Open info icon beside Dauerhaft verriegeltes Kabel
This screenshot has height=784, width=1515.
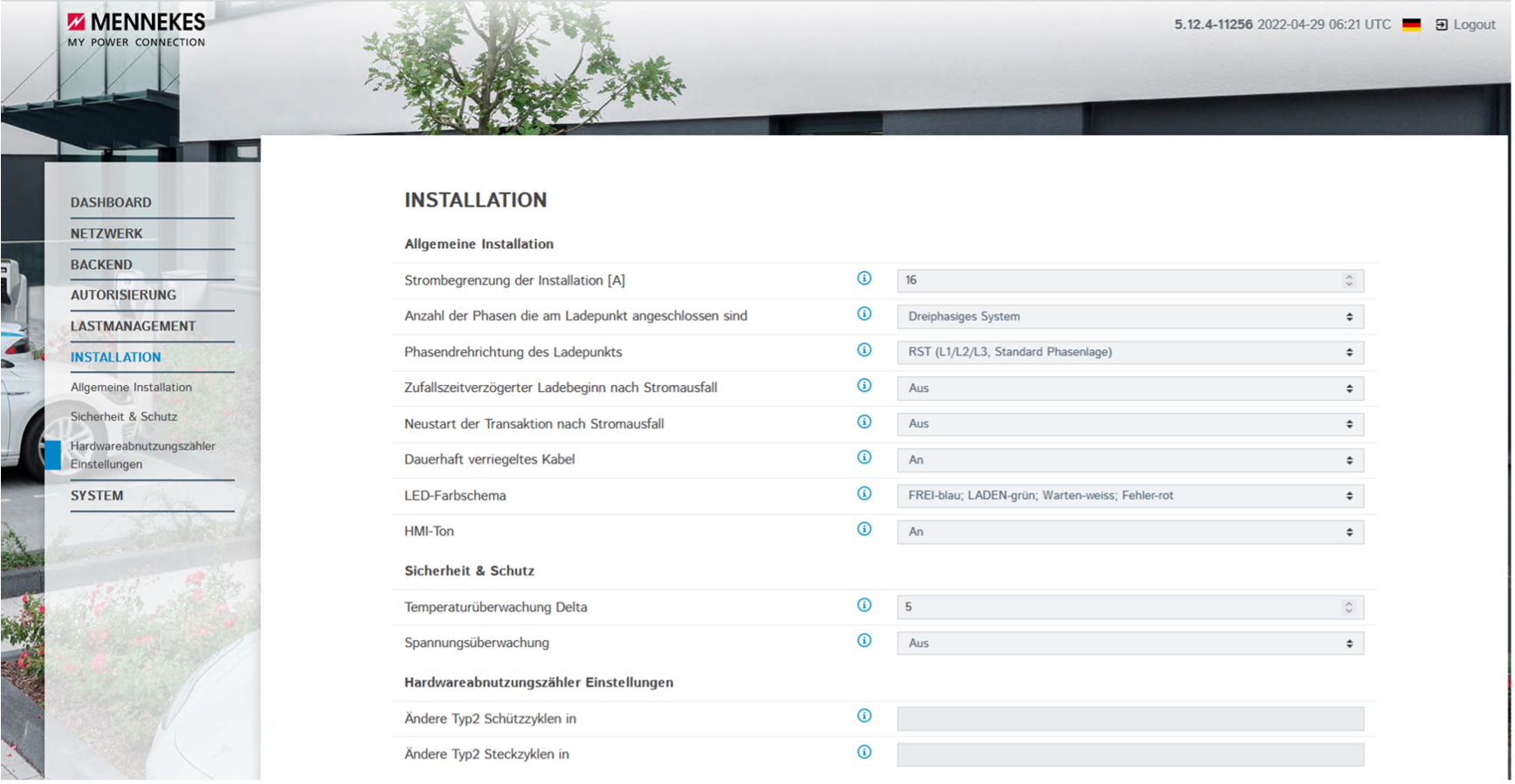click(x=864, y=457)
